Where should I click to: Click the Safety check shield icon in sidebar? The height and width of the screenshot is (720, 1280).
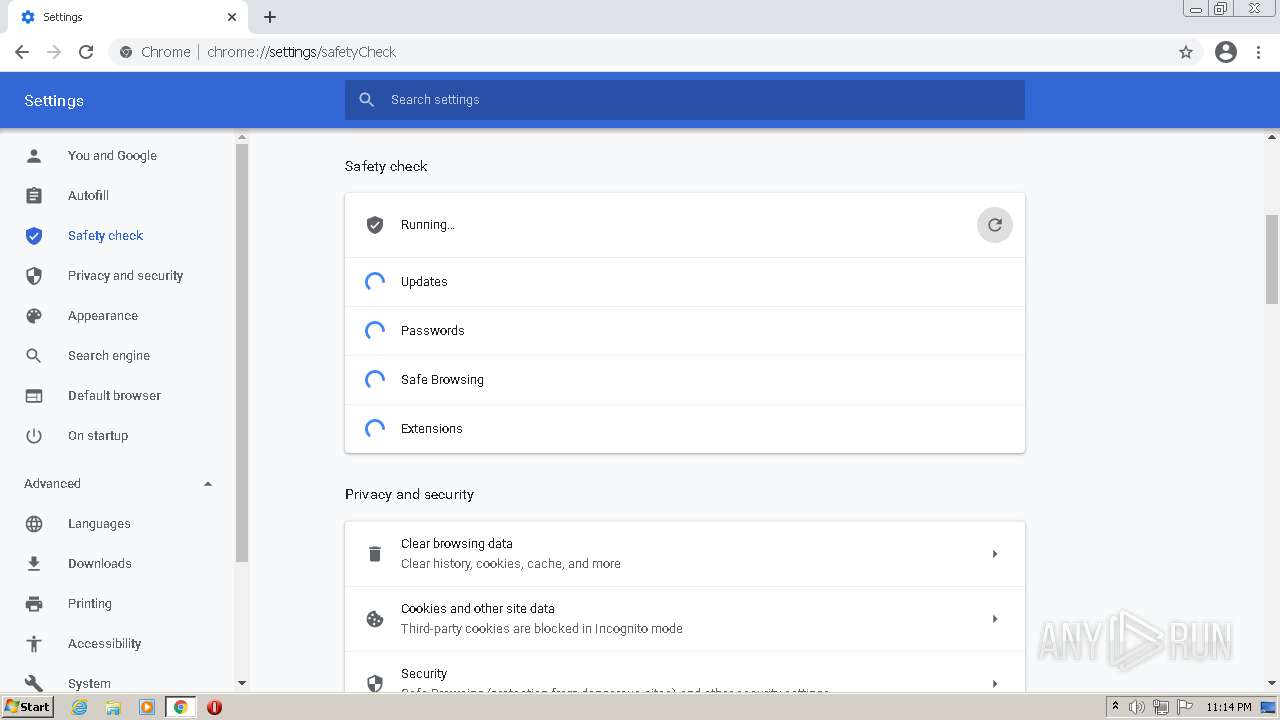[x=34, y=236]
